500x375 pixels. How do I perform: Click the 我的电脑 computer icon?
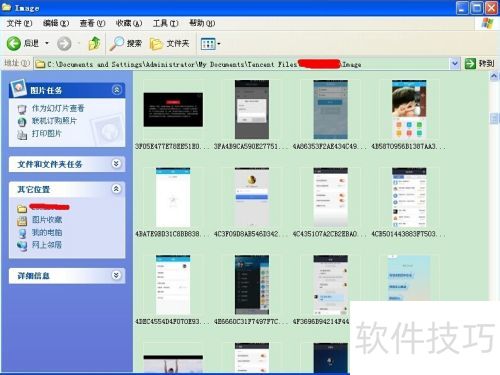pyautogui.click(x=22, y=233)
